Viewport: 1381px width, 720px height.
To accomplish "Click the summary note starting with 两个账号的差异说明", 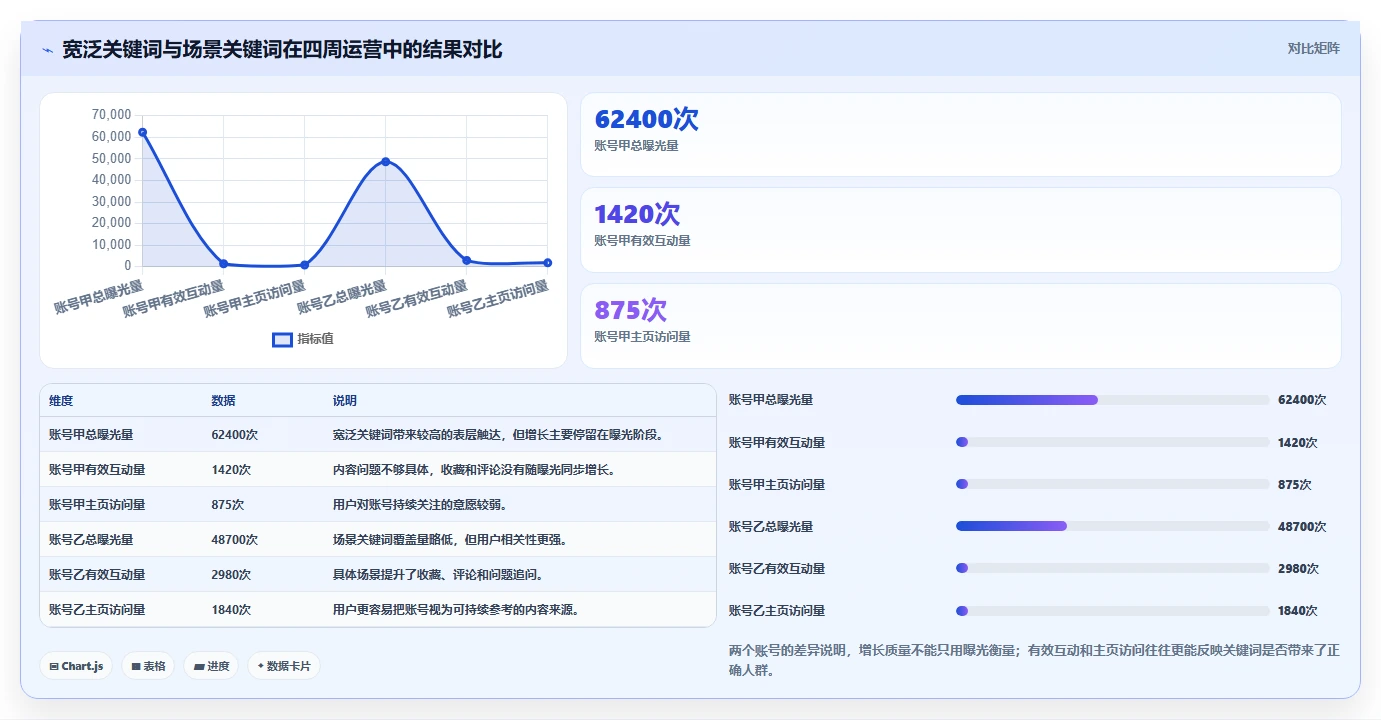I will pyautogui.click(x=1034, y=660).
